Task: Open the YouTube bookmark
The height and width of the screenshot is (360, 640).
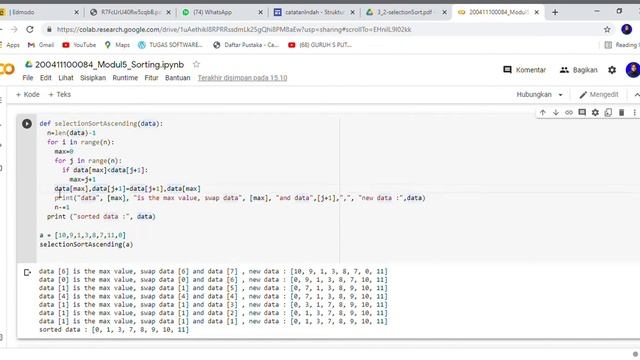Action: (x=79, y=45)
